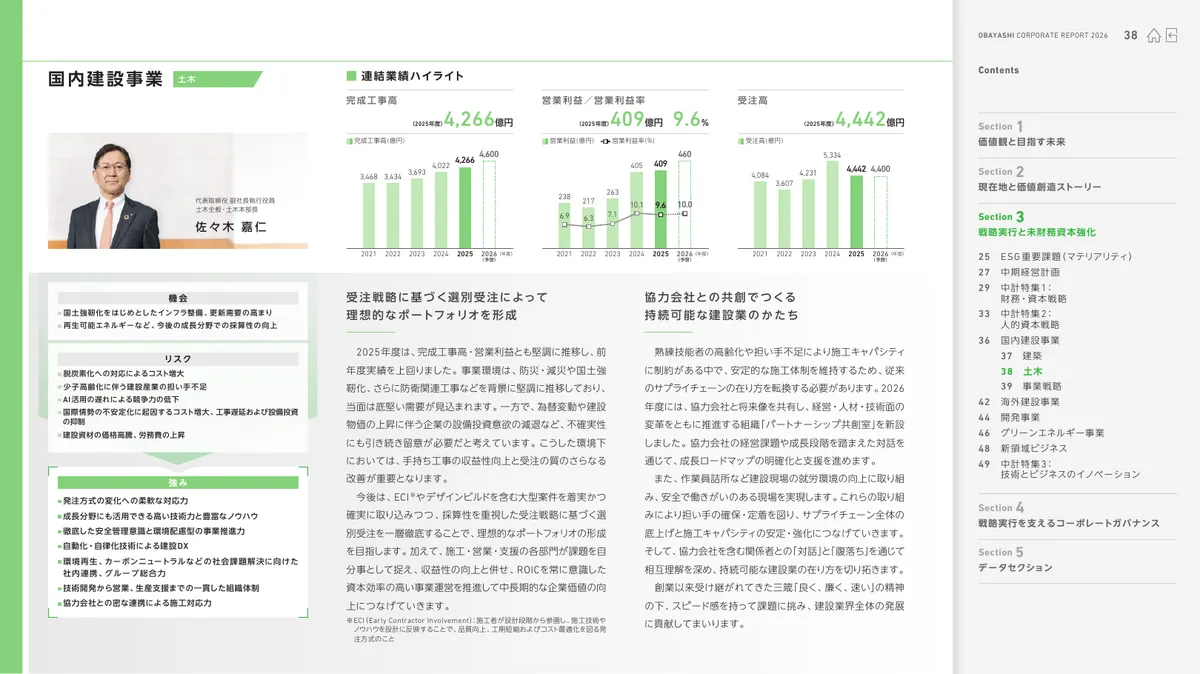
Task: Click the 4,266 億円 completed construction value
Action: pos(478,120)
